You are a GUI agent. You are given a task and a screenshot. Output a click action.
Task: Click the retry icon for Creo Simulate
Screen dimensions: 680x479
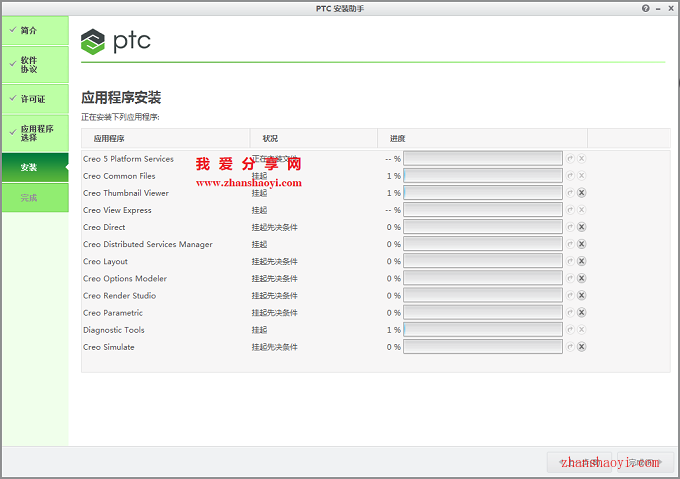click(x=570, y=347)
